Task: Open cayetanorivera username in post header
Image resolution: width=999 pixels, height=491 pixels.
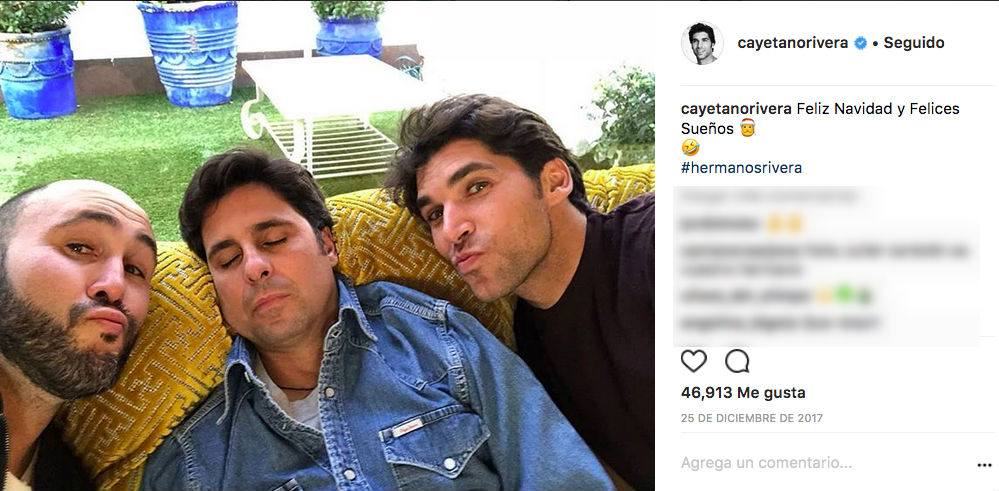Action: click(x=793, y=43)
